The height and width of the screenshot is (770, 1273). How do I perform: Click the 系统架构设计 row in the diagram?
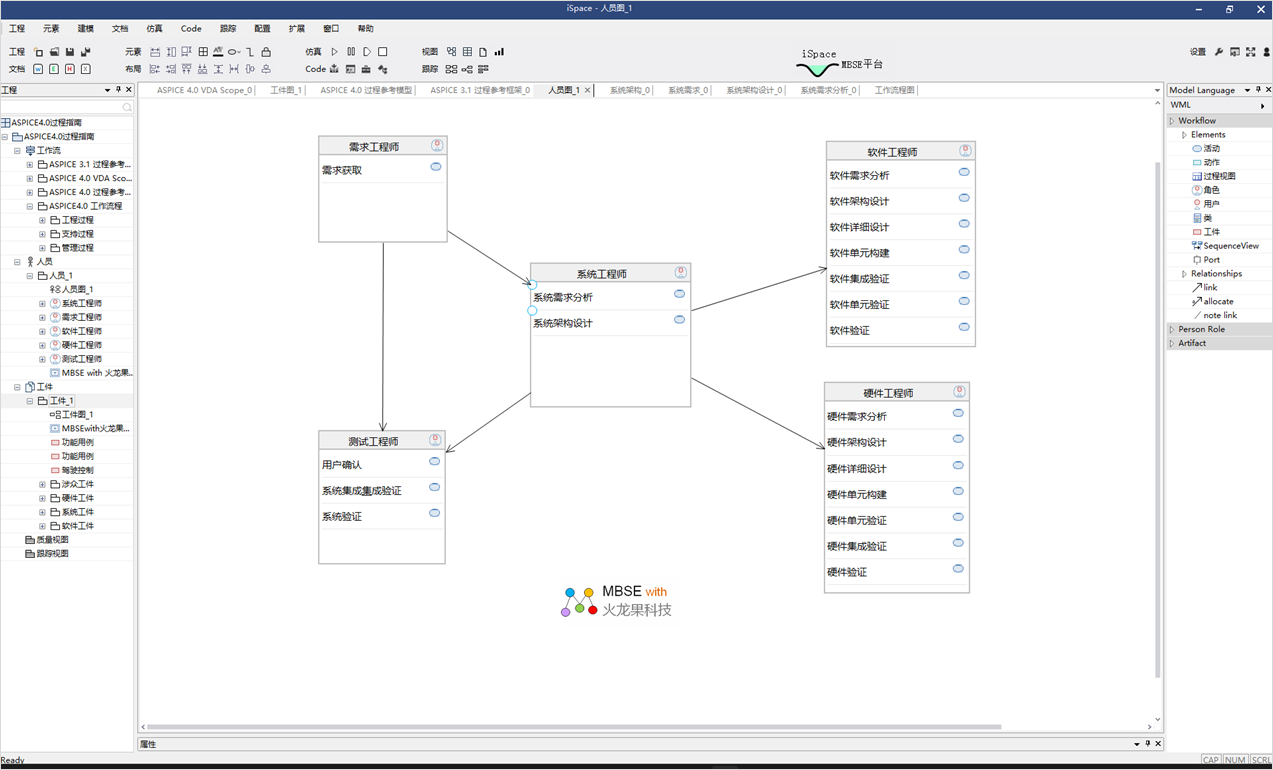coord(610,323)
